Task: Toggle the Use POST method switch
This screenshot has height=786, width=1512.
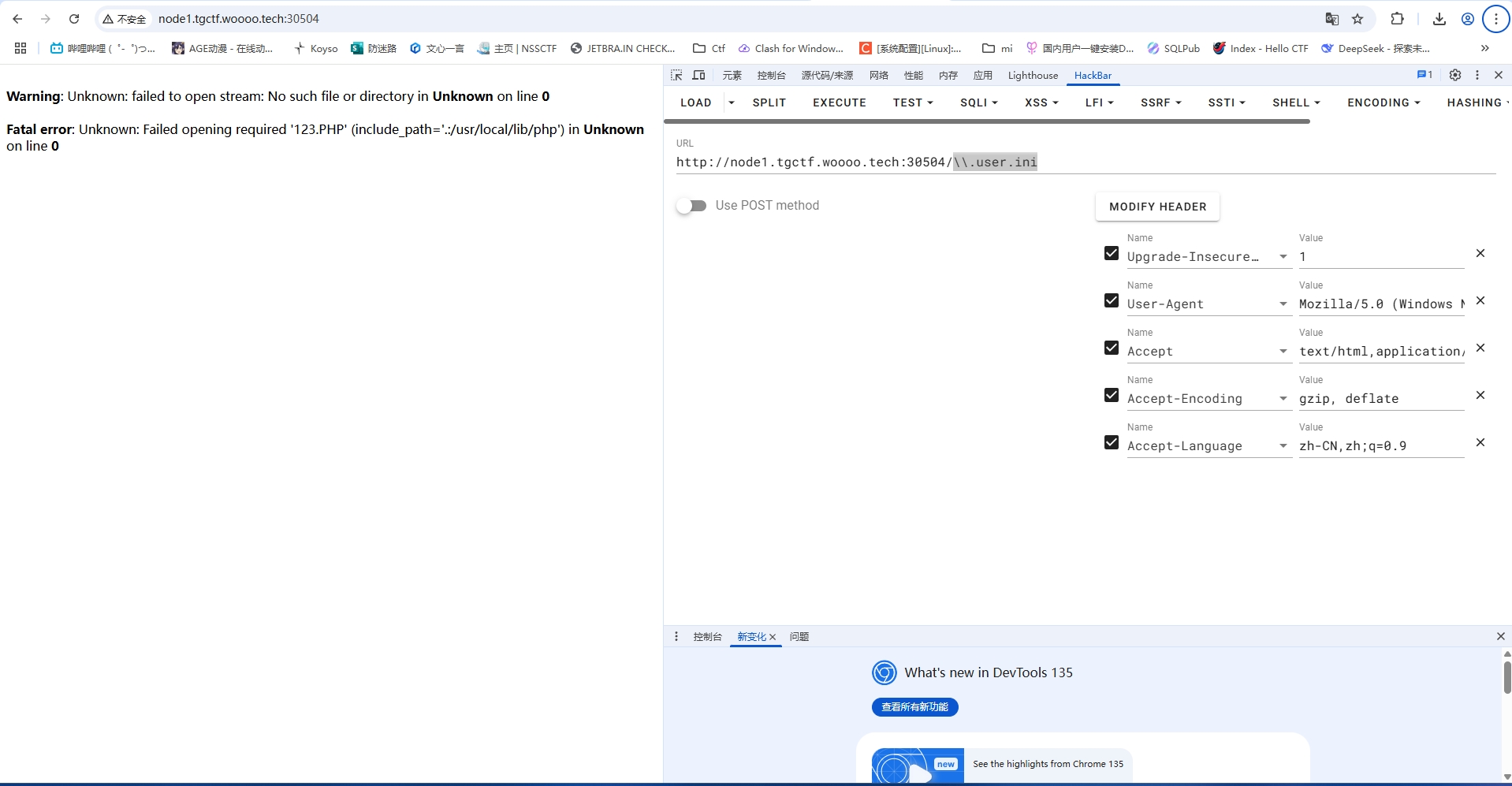Action: coord(691,206)
